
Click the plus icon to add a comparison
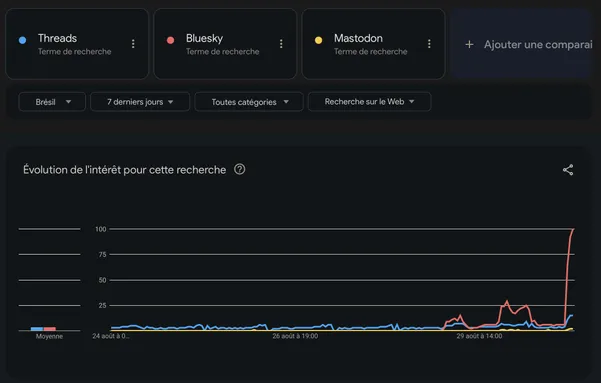pos(469,44)
